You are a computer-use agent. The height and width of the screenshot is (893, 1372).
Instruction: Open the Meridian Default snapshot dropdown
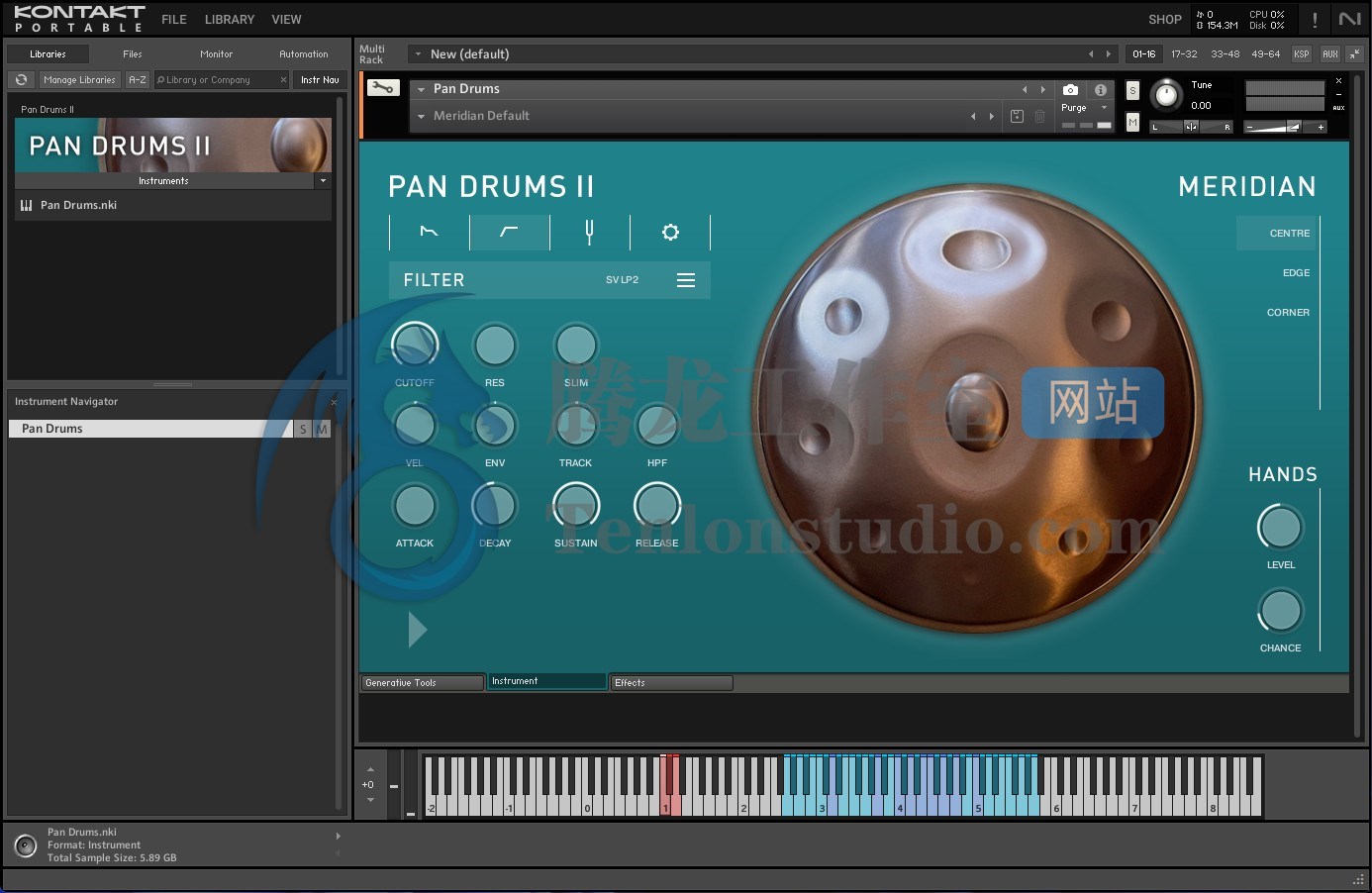tap(421, 116)
